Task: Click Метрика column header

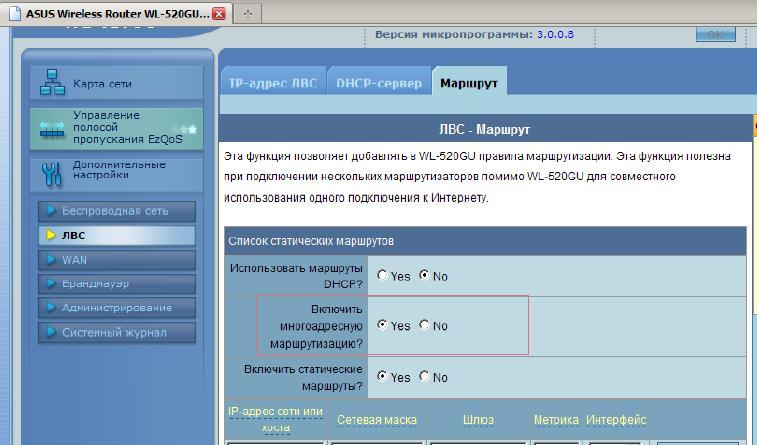Action: pyautogui.click(x=556, y=420)
